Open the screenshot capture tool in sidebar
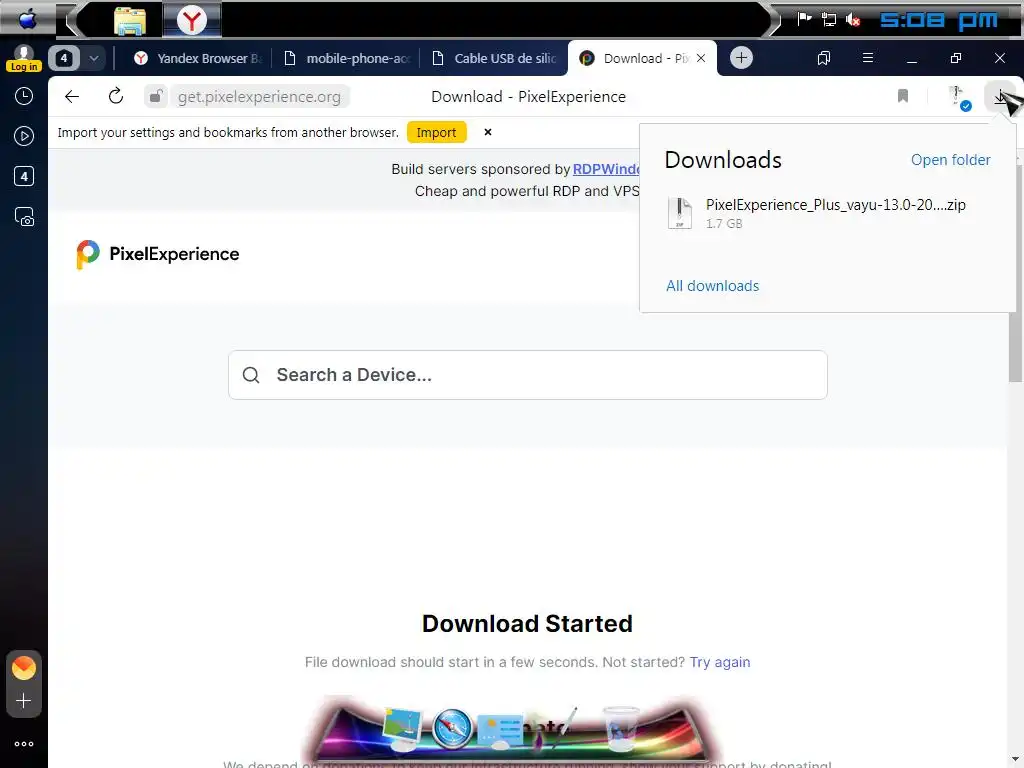The width and height of the screenshot is (1024, 768). [x=24, y=217]
